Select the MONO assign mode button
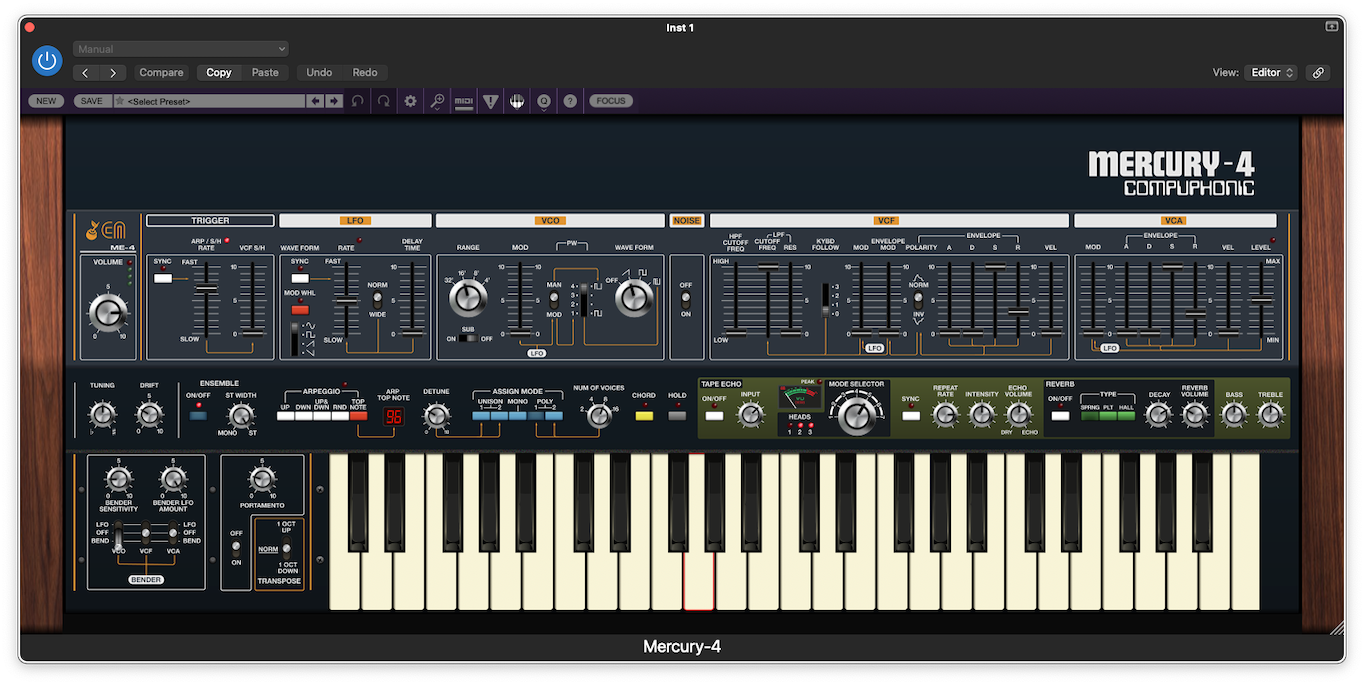Image resolution: width=1364 pixels, height=685 pixels. point(517,416)
